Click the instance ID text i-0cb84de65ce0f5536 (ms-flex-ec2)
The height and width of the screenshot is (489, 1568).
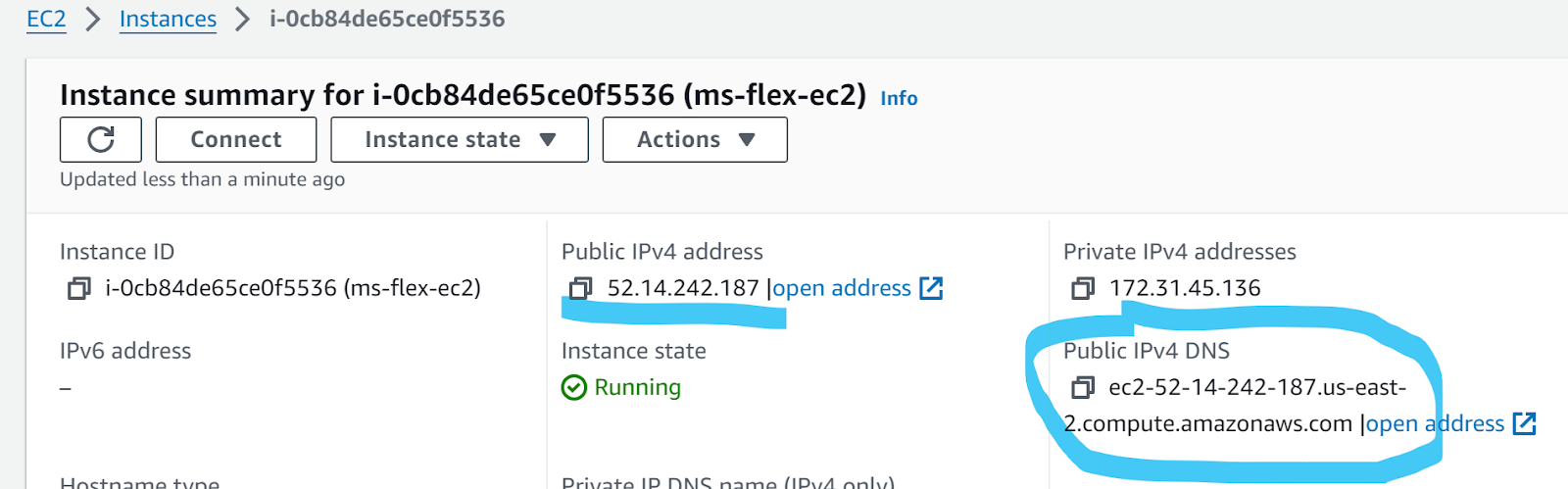[293, 288]
